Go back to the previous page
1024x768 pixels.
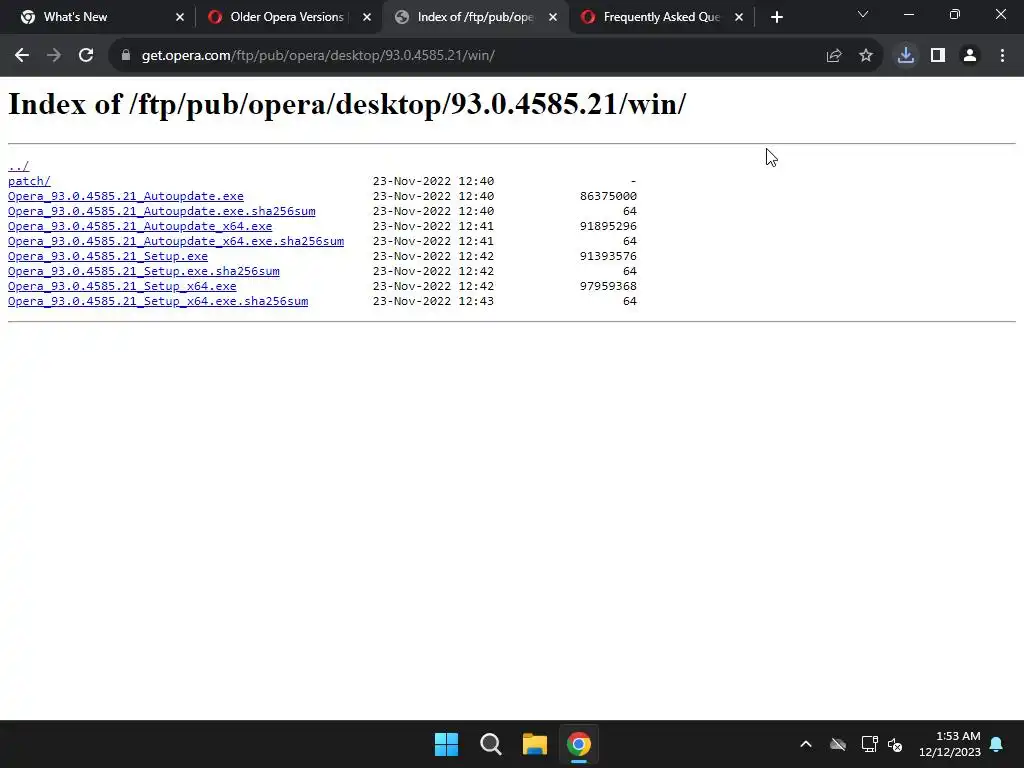[22, 56]
